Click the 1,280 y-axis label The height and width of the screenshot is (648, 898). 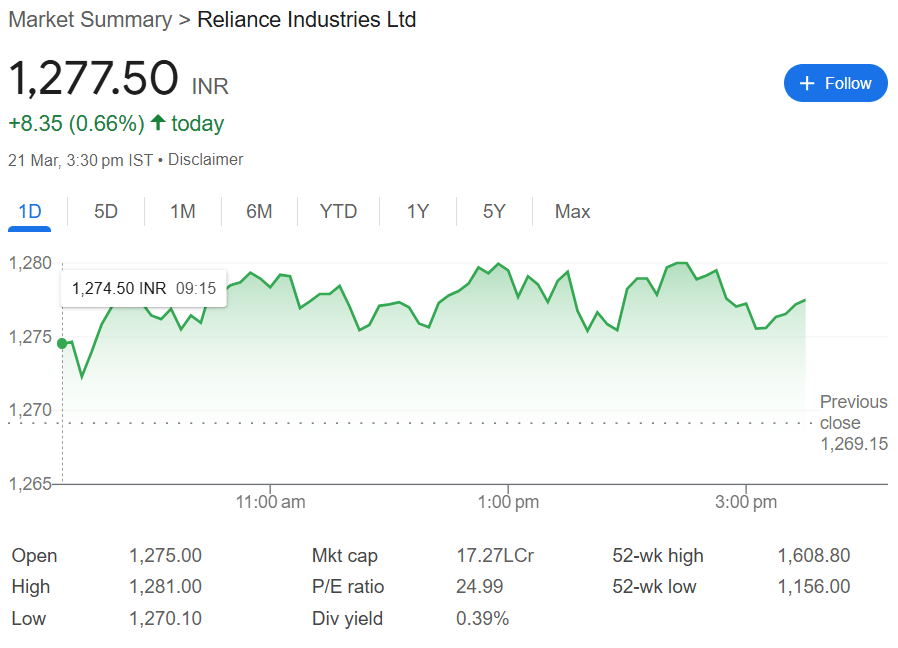[30, 263]
